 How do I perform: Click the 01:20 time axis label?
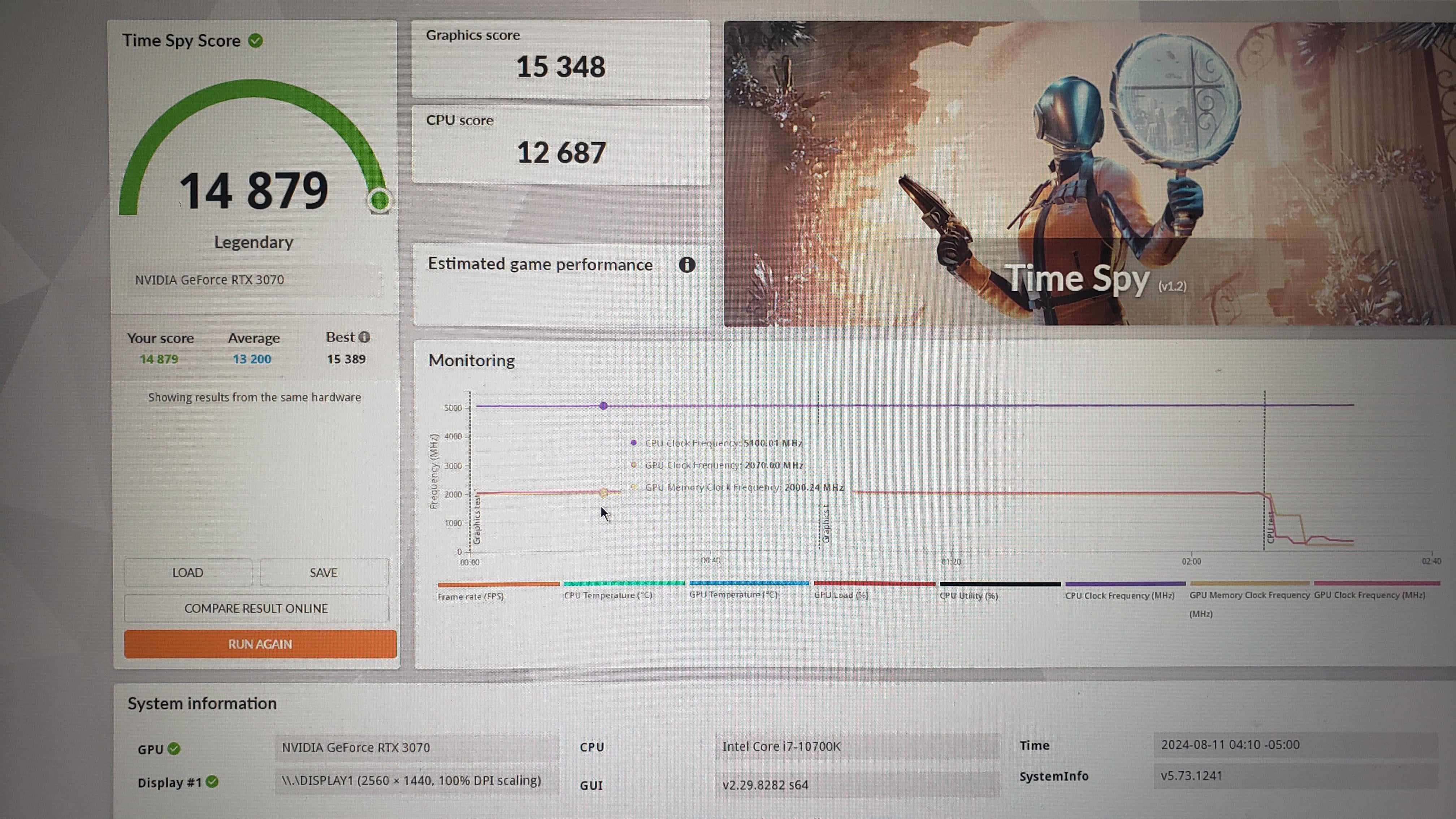[951, 561]
